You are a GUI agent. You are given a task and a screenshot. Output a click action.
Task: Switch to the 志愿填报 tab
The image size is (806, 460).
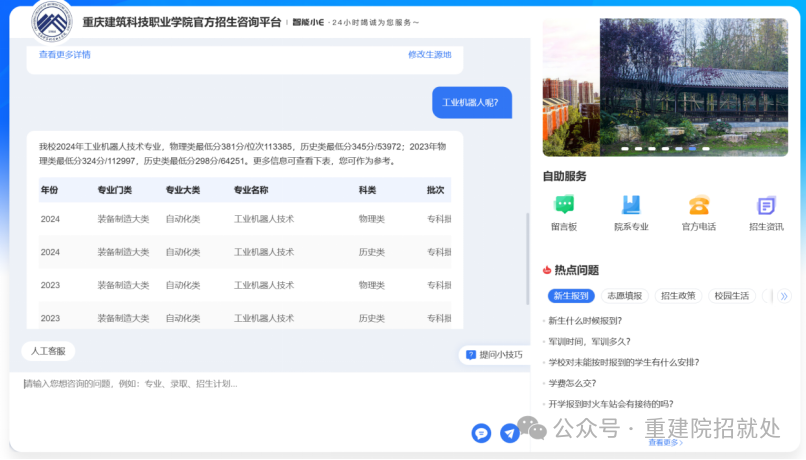(x=626, y=296)
